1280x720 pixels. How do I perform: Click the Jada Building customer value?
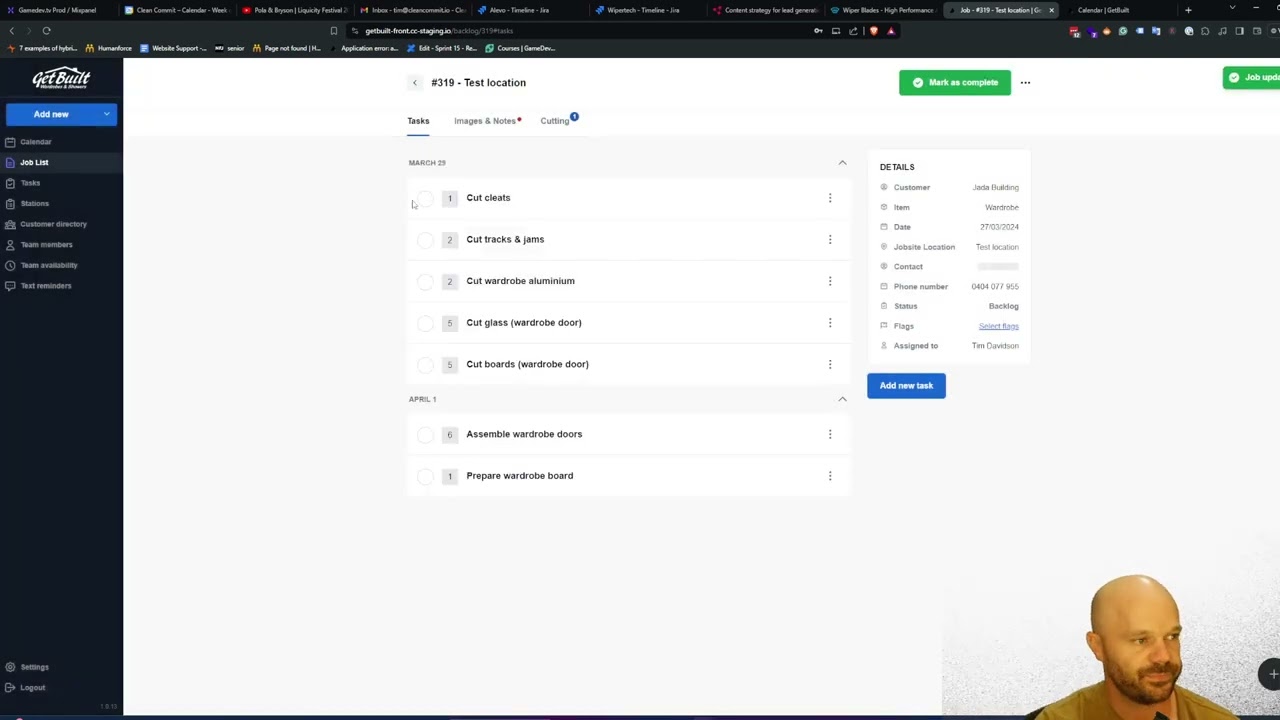pyautogui.click(x=995, y=188)
